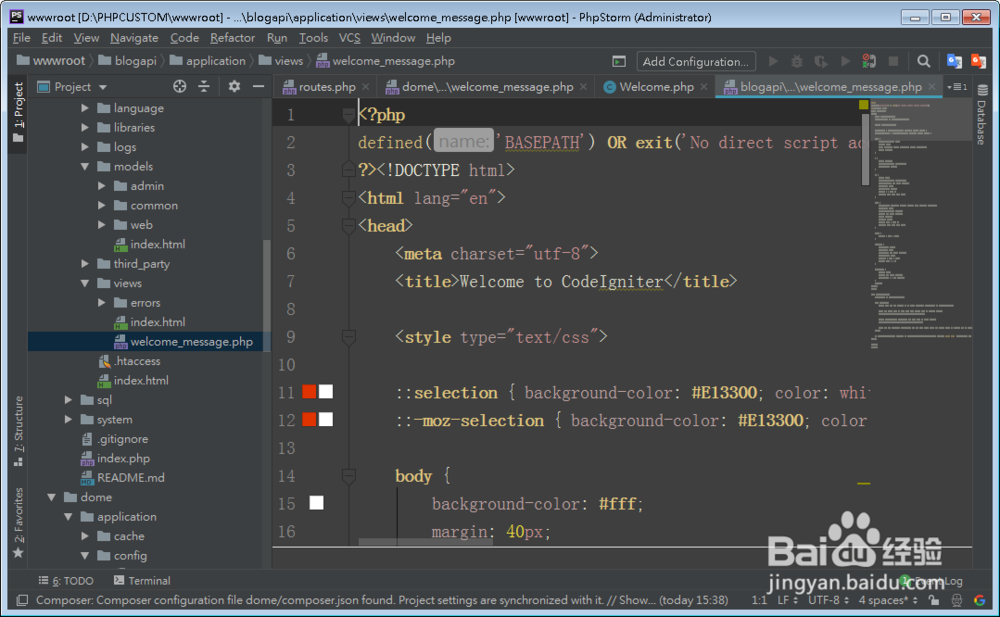The image size is (1000, 617).
Task: Click the Debug bug icon in toolbar
Action: [x=797, y=61]
